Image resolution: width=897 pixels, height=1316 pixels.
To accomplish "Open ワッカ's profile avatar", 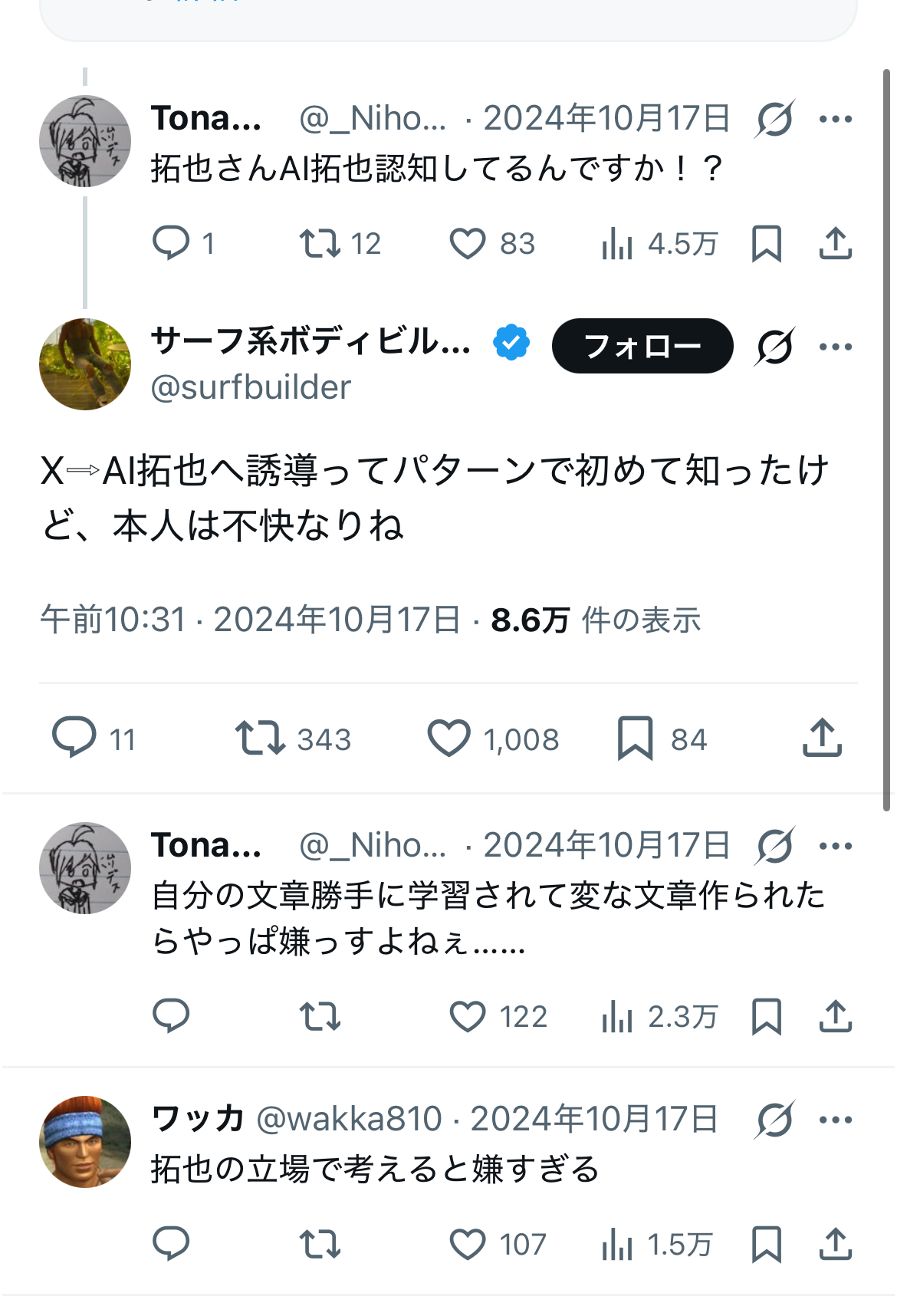I will pos(85,1142).
